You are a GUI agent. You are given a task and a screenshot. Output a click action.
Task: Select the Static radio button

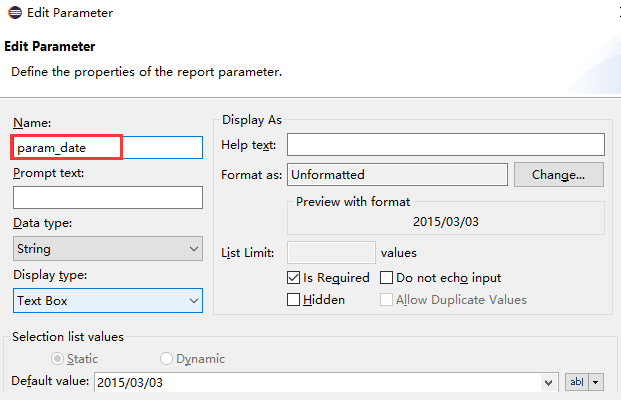coord(58,358)
